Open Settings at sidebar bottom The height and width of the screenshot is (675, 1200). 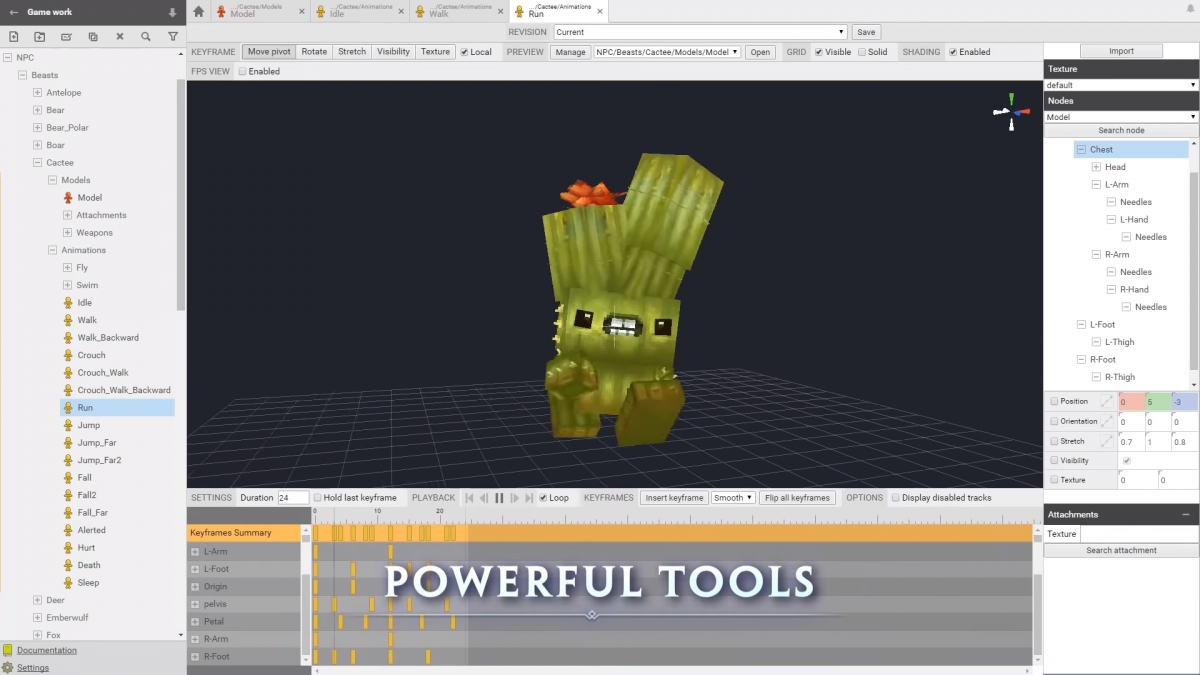(x=32, y=668)
